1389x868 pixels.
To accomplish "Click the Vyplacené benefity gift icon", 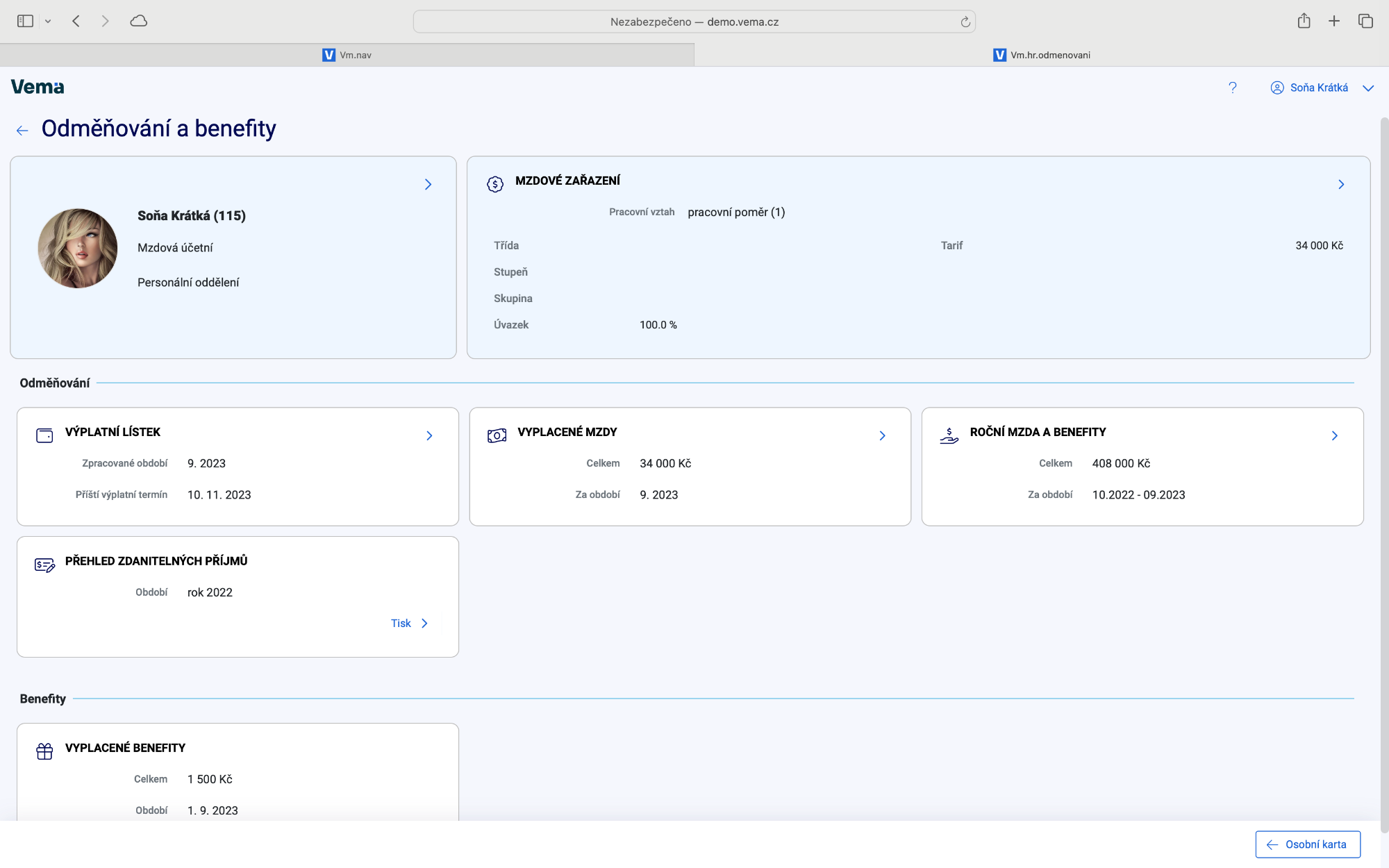I will coord(44,751).
